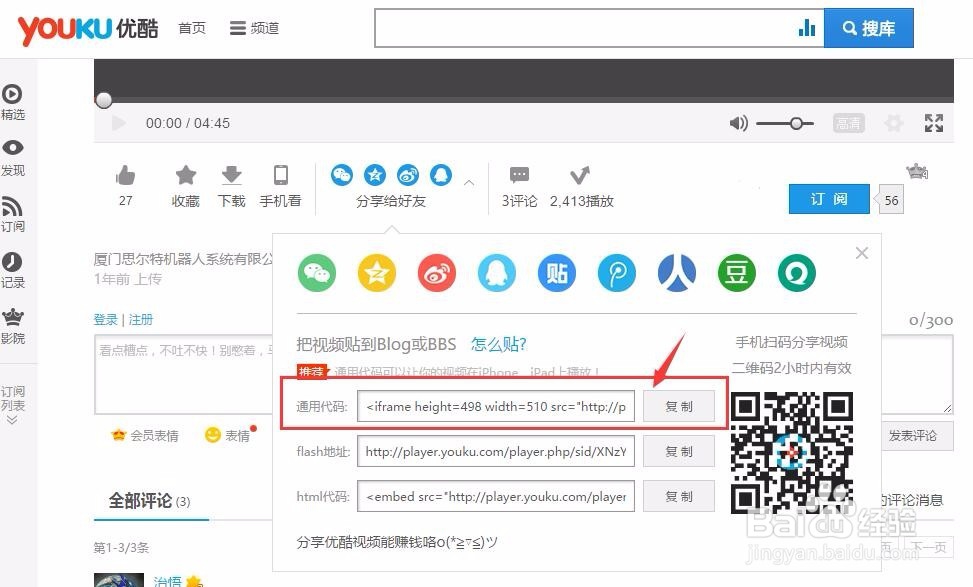Click the volume slider handle
Image resolution: width=973 pixels, height=587 pixels.
click(x=796, y=123)
